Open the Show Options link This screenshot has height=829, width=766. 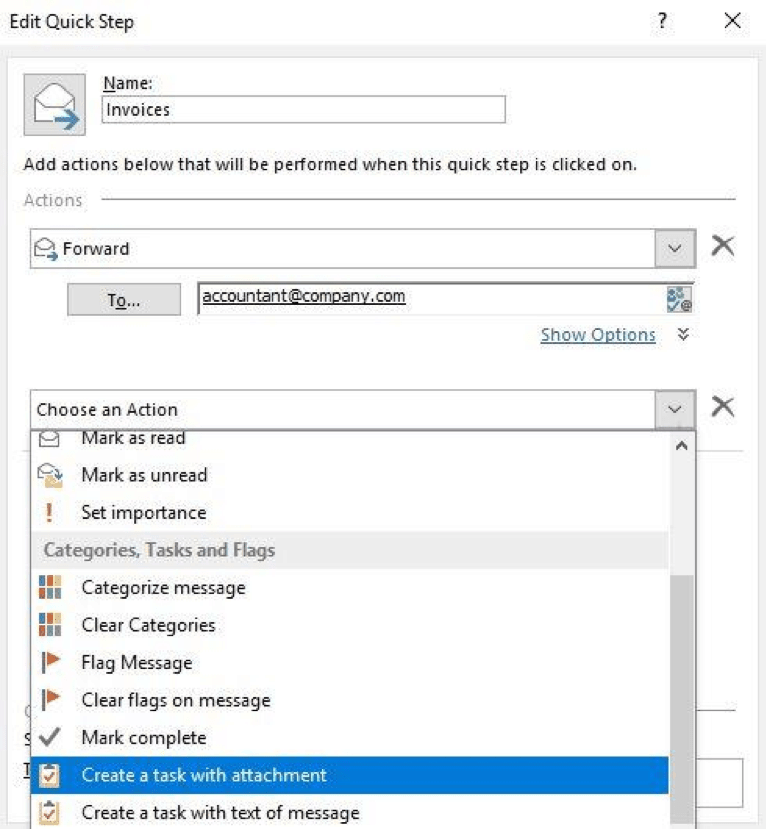coord(598,335)
